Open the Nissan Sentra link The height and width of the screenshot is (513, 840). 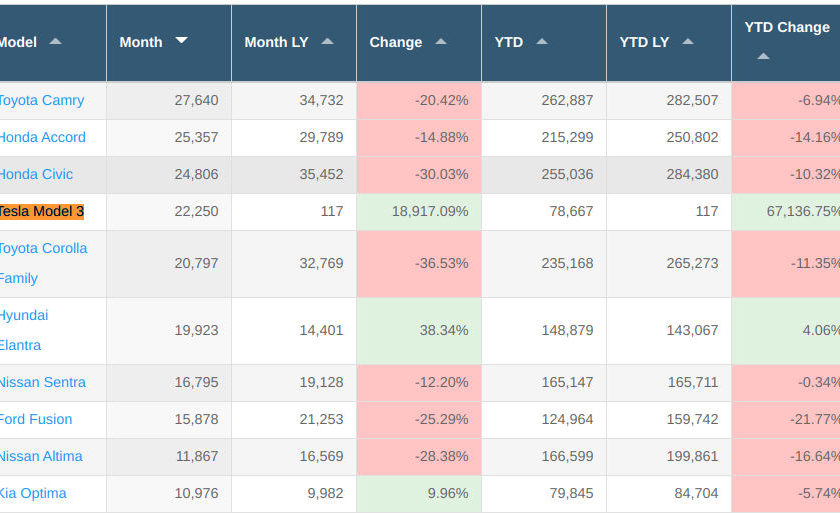coord(42,382)
